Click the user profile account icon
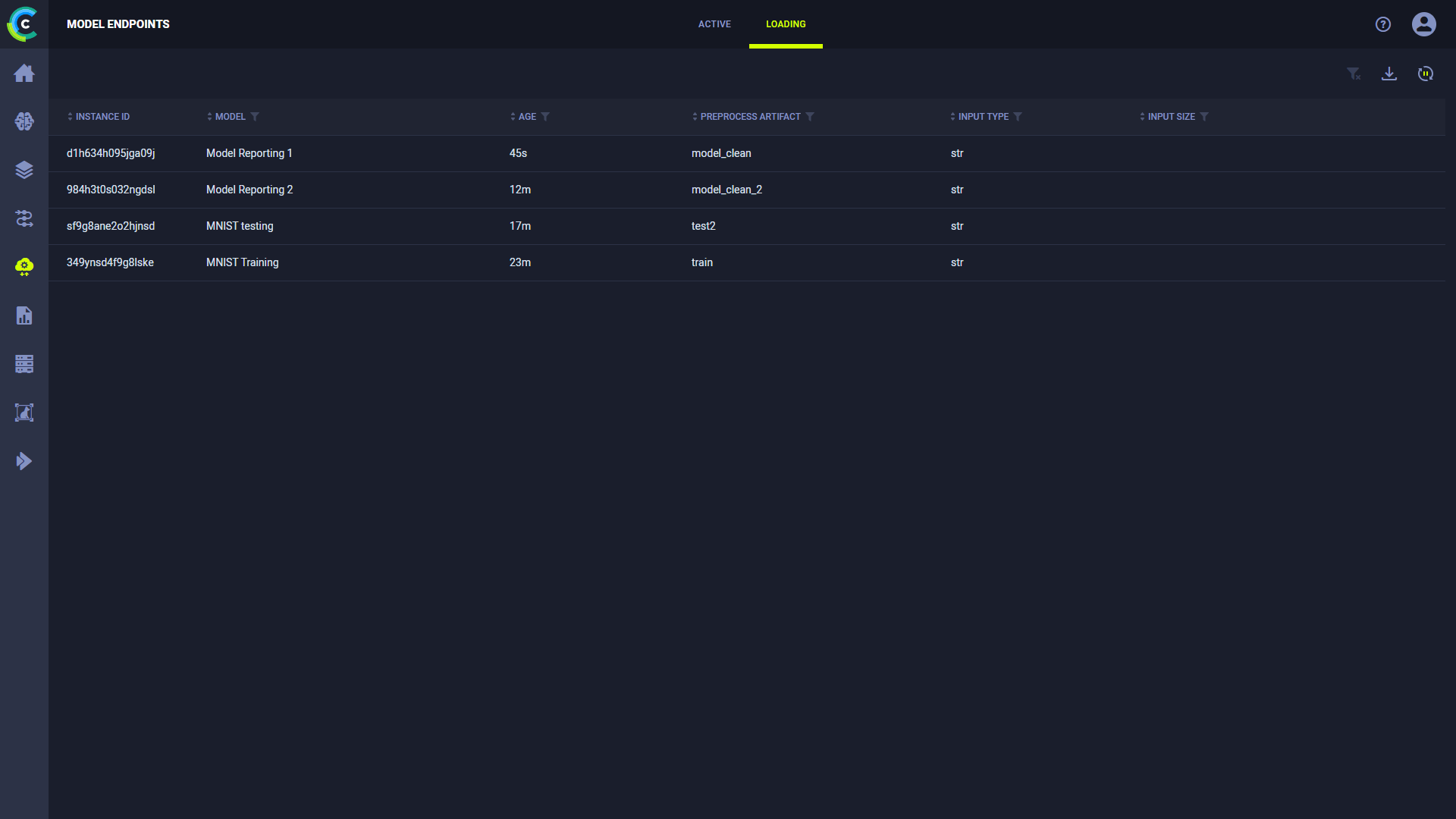This screenshot has height=819, width=1456. (x=1424, y=24)
